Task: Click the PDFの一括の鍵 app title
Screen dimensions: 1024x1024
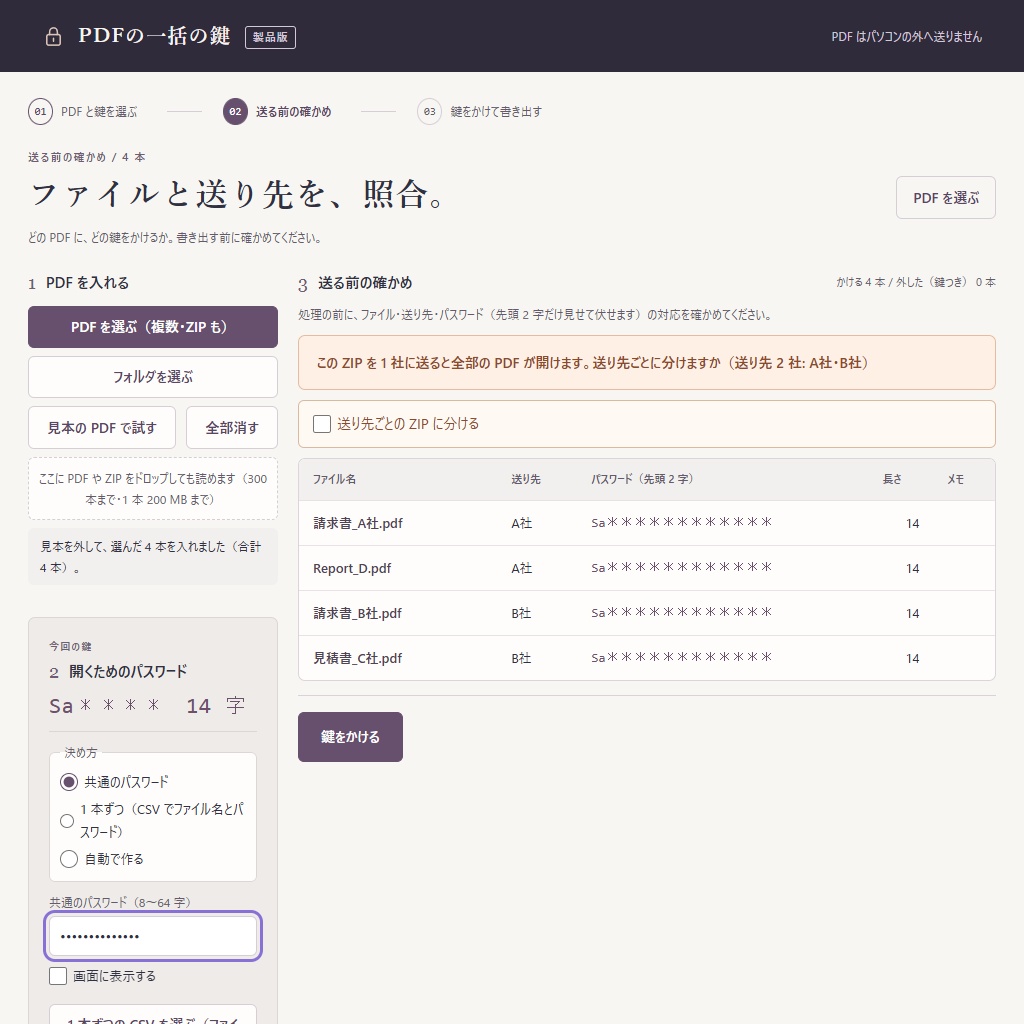Action: click(154, 36)
